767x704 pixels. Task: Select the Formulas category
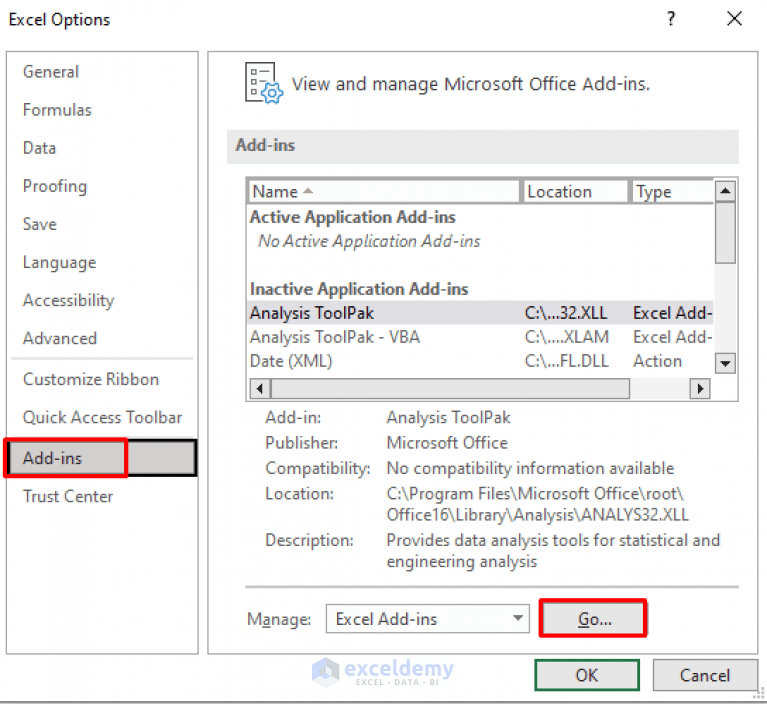point(57,110)
